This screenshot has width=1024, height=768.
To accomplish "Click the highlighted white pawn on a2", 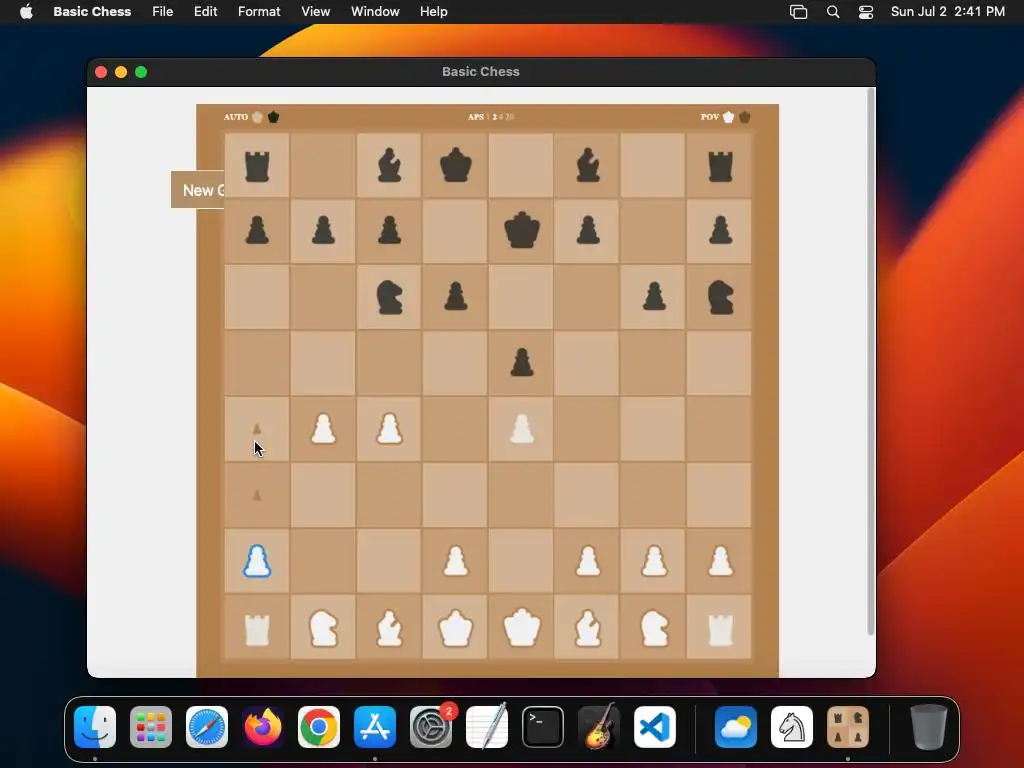I will [257, 561].
